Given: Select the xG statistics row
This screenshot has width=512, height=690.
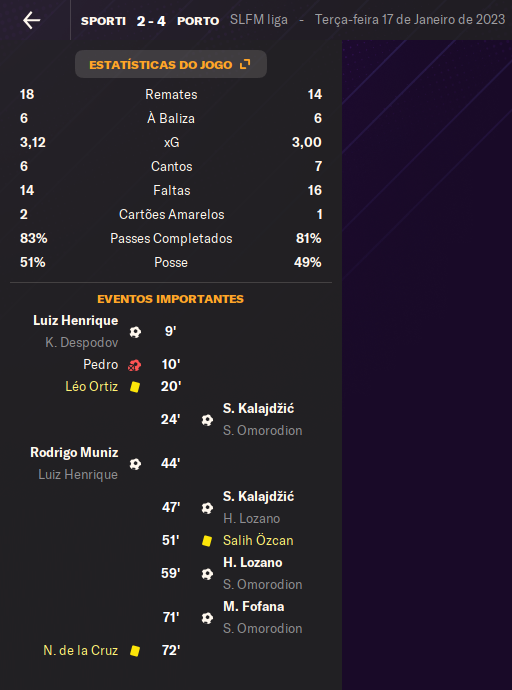Looking at the screenshot, I should [x=171, y=142].
